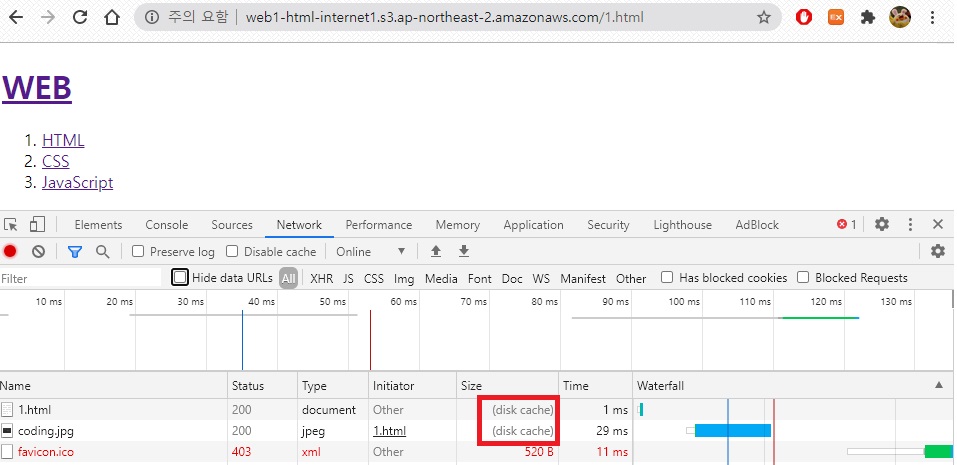Select the Network tab

coord(299,225)
